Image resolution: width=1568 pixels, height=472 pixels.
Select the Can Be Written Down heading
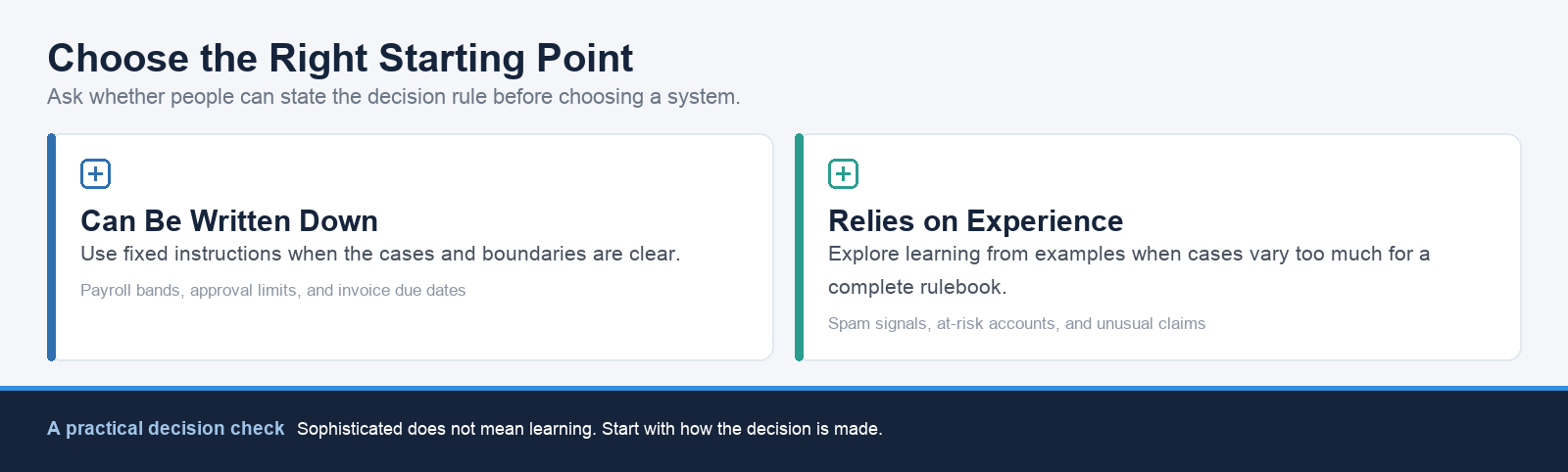[229, 221]
